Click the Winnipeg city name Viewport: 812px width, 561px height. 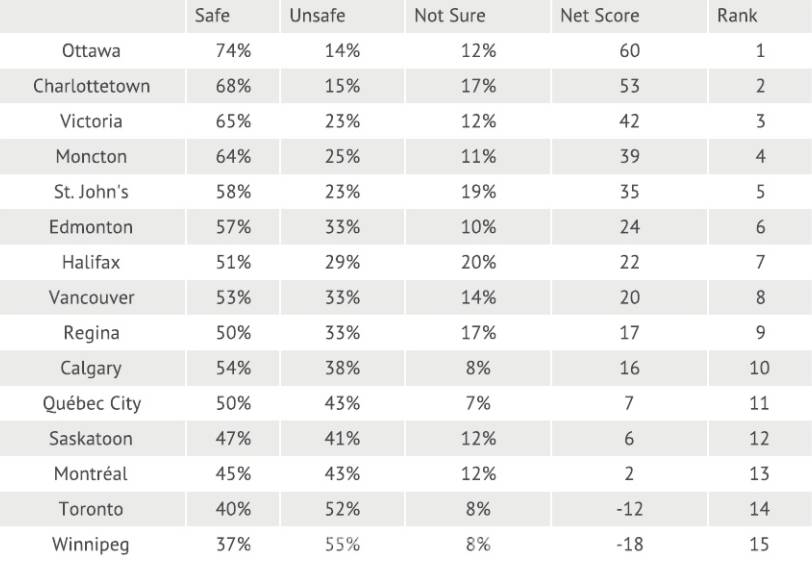[x=91, y=545]
